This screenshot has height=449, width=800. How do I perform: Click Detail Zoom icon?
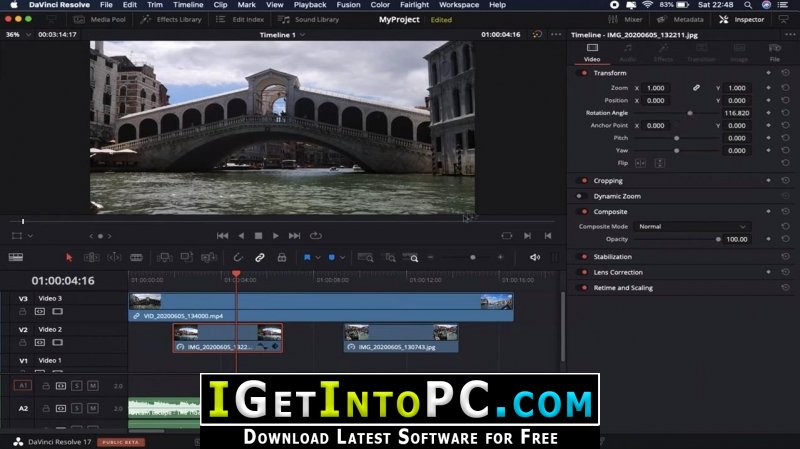click(x=390, y=258)
